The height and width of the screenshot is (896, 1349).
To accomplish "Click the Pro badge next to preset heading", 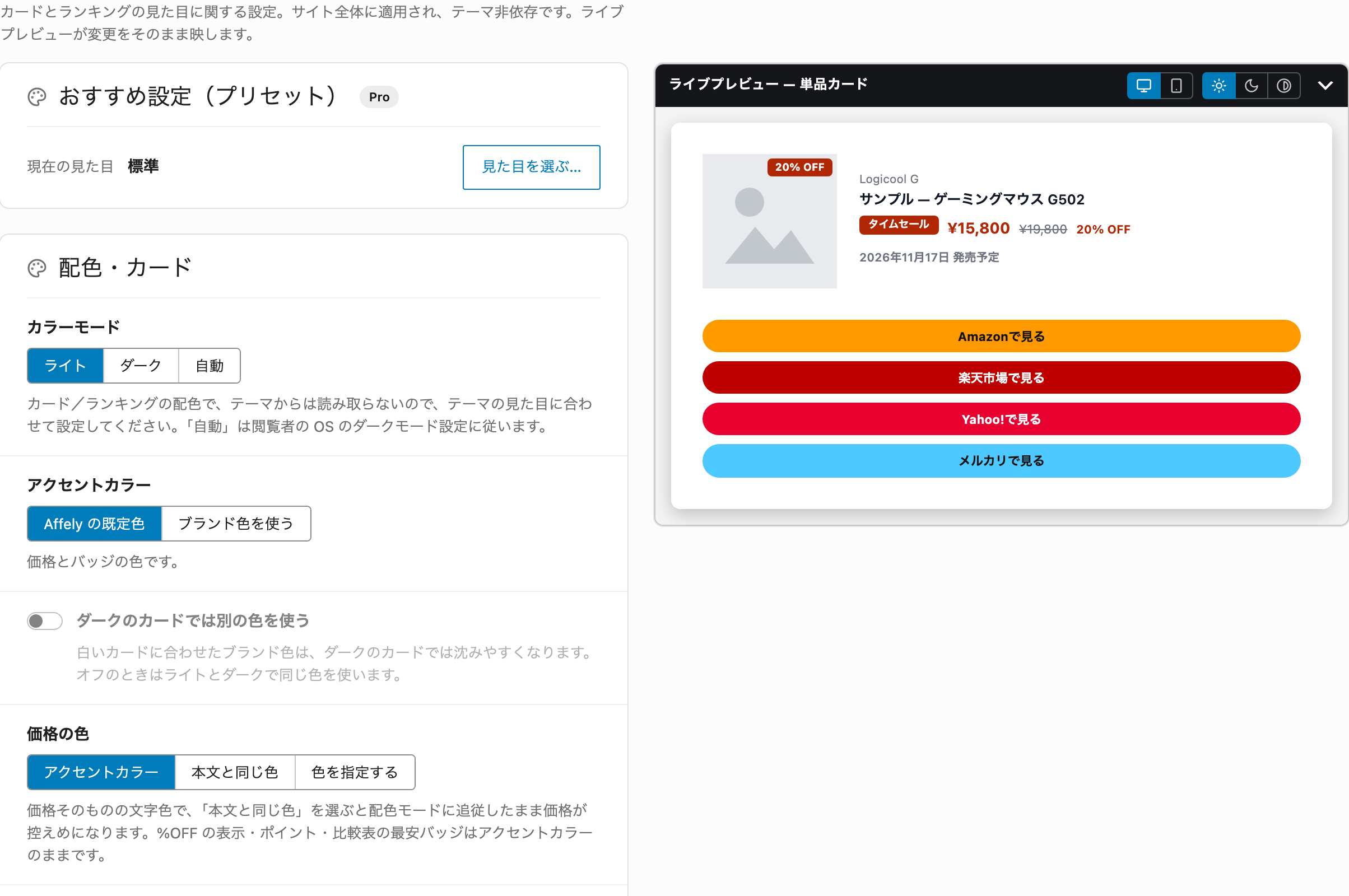I will click(379, 97).
